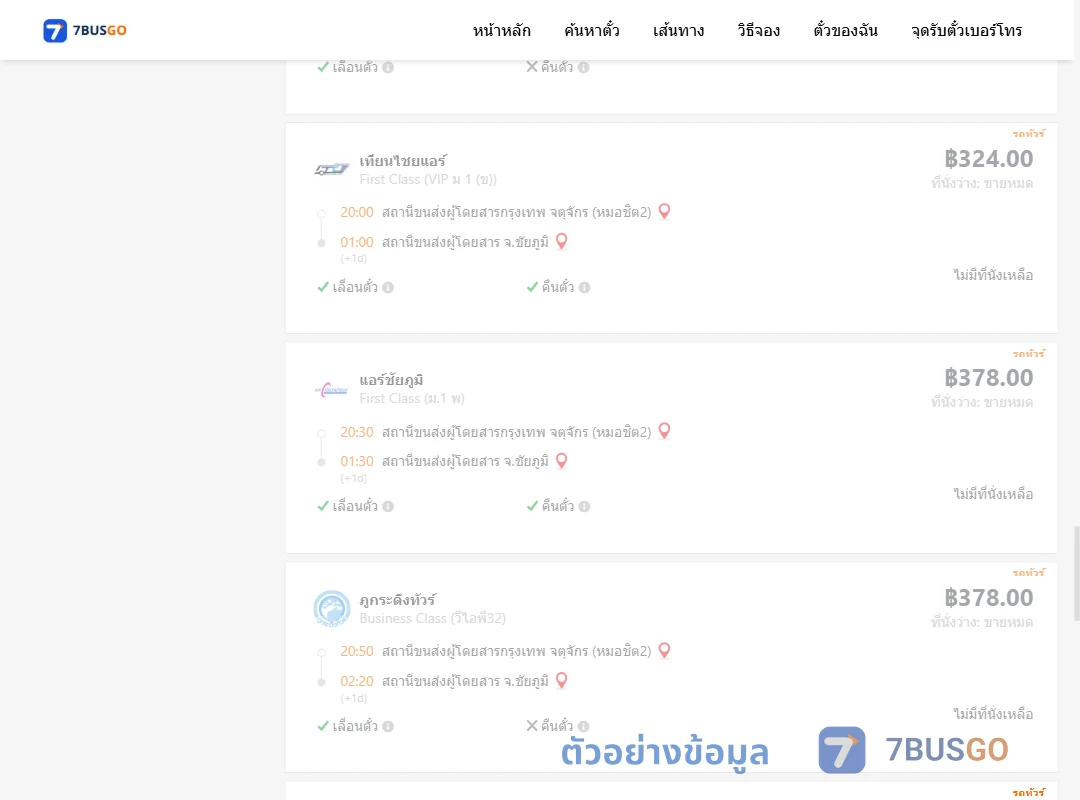Click คืนตั๋ว label in แอร์ชัยภูมิ card

(557, 506)
